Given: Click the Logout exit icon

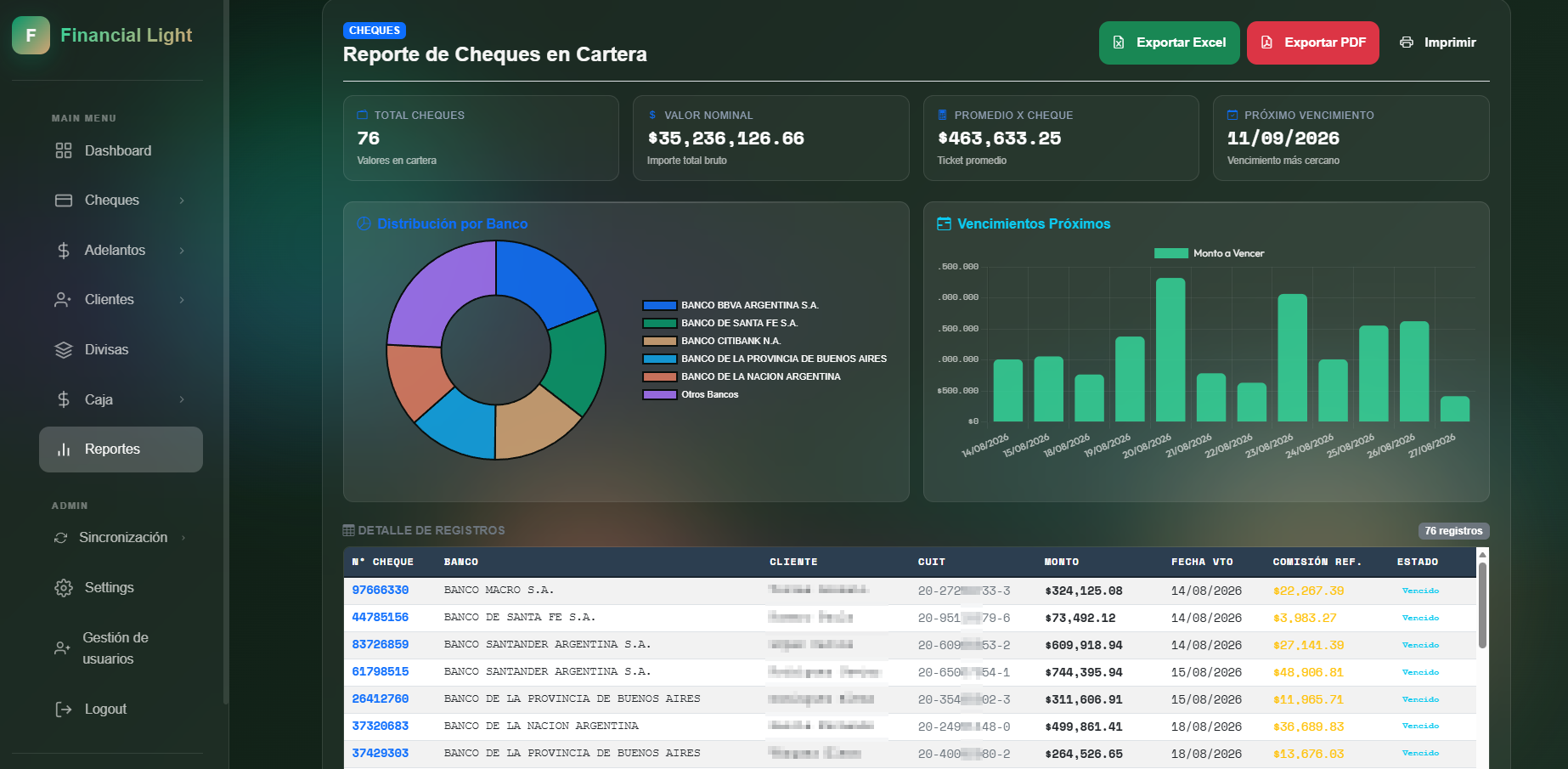Looking at the screenshot, I should click(x=64, y=710).
